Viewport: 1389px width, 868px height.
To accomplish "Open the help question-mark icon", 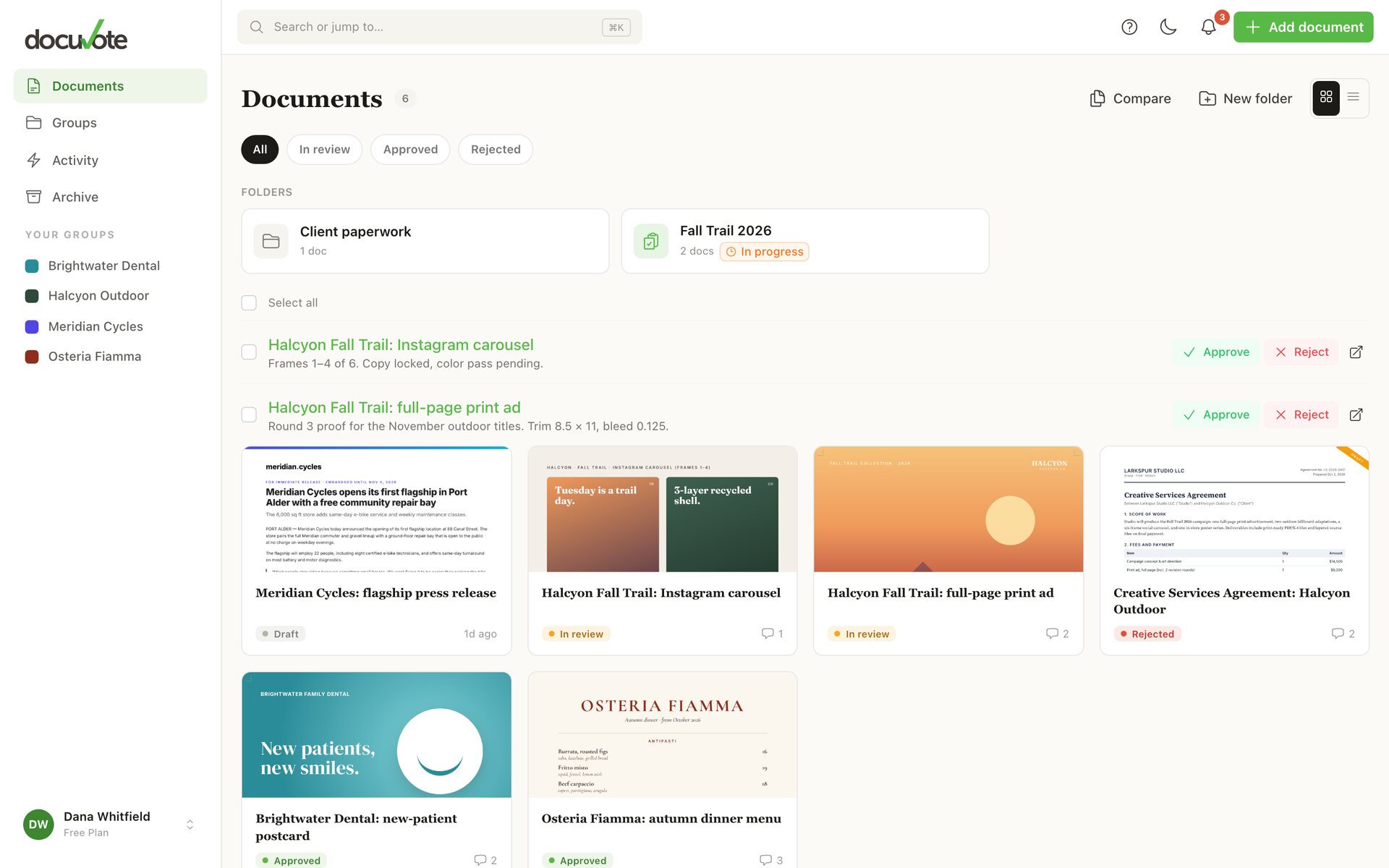I will [1129, 27].
